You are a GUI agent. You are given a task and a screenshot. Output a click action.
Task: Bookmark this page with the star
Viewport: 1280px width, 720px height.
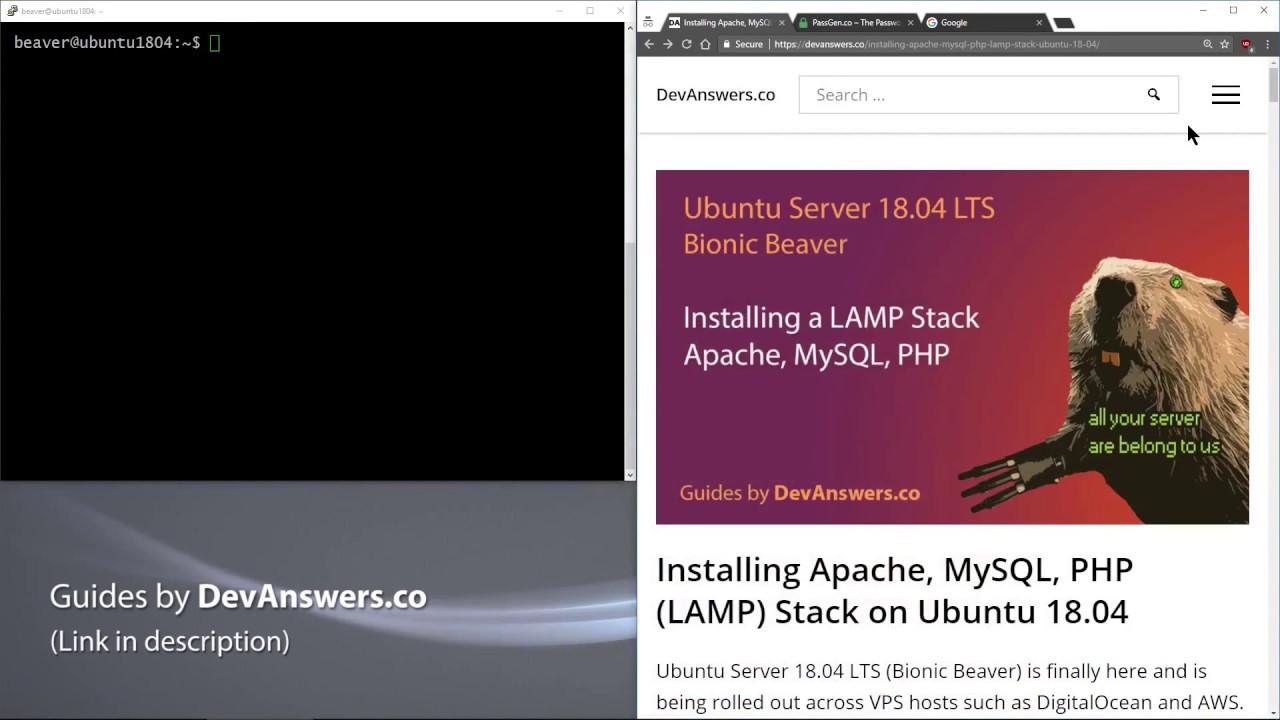[1224, 44]
